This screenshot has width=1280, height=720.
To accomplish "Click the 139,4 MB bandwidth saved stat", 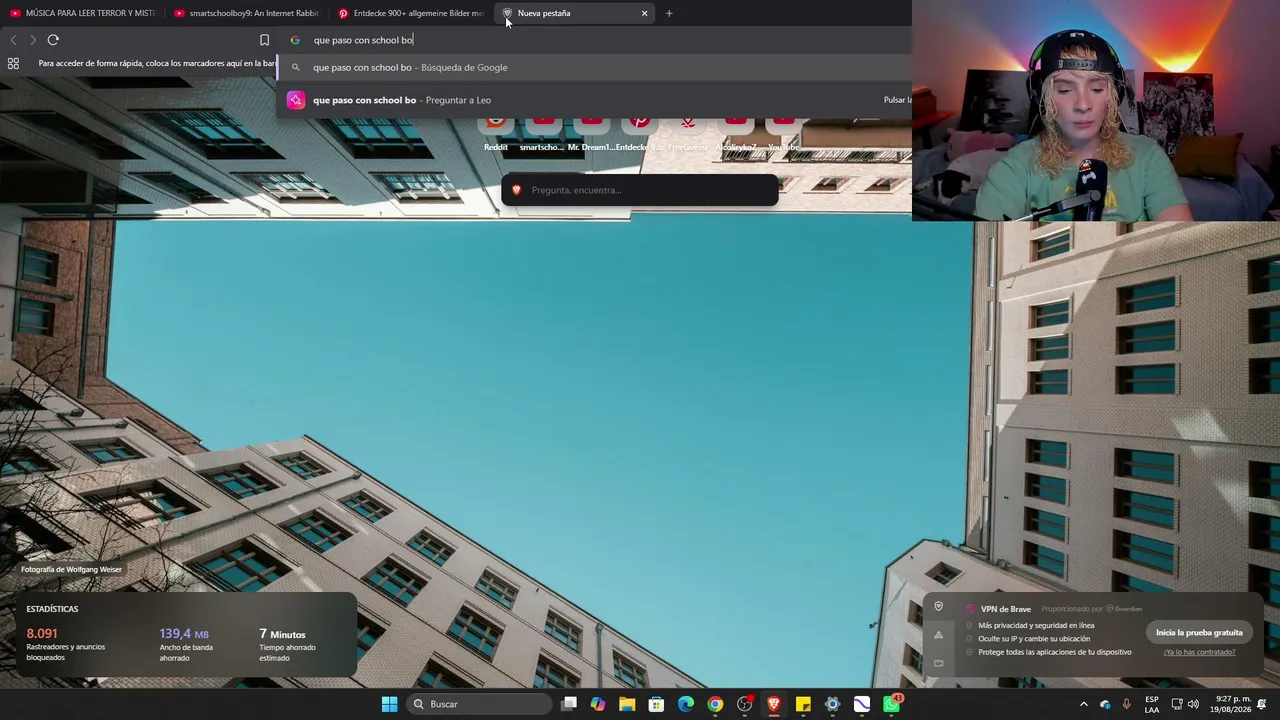I will click(186, 644).
